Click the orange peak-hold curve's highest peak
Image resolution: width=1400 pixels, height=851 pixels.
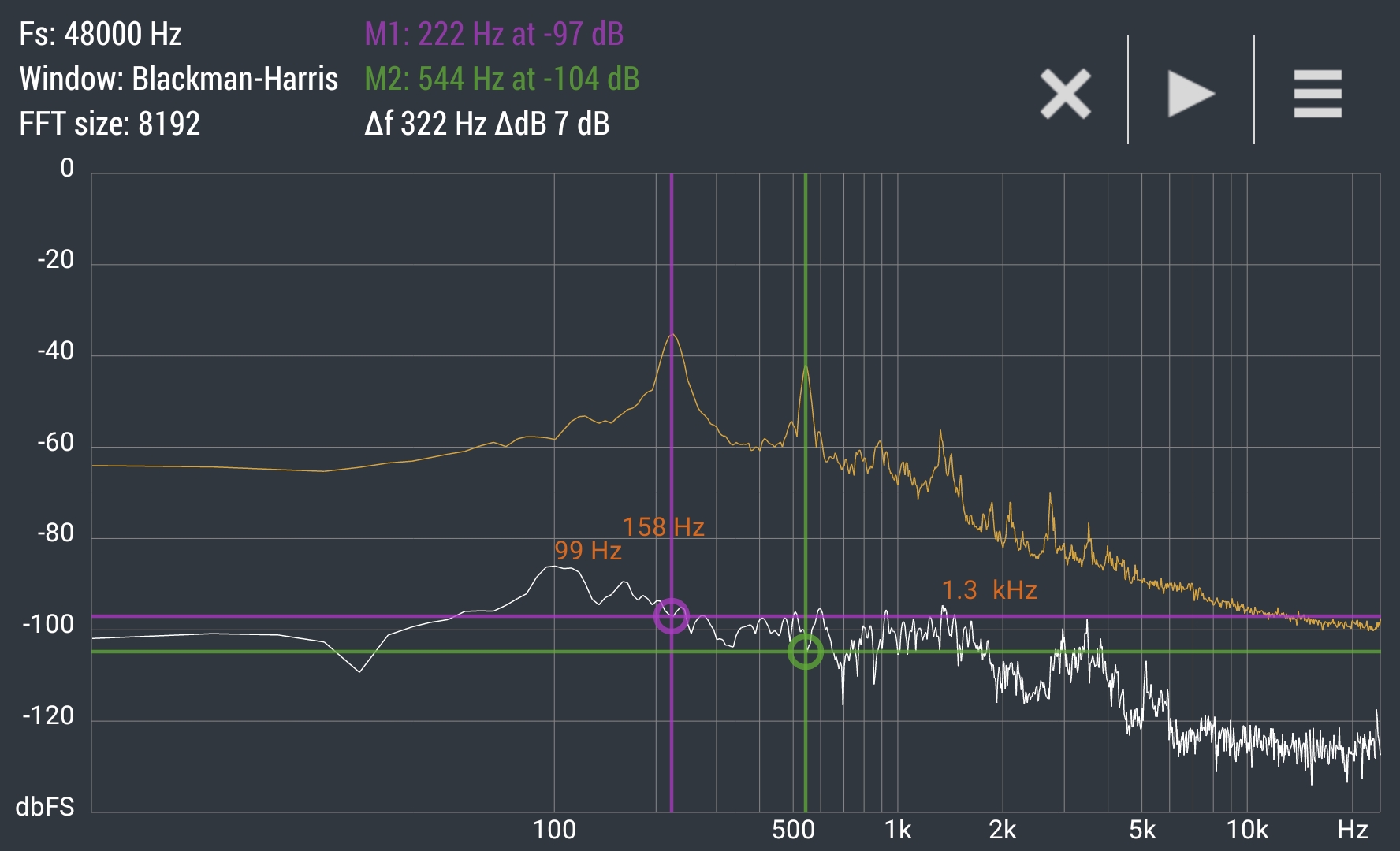click(672, 335)
